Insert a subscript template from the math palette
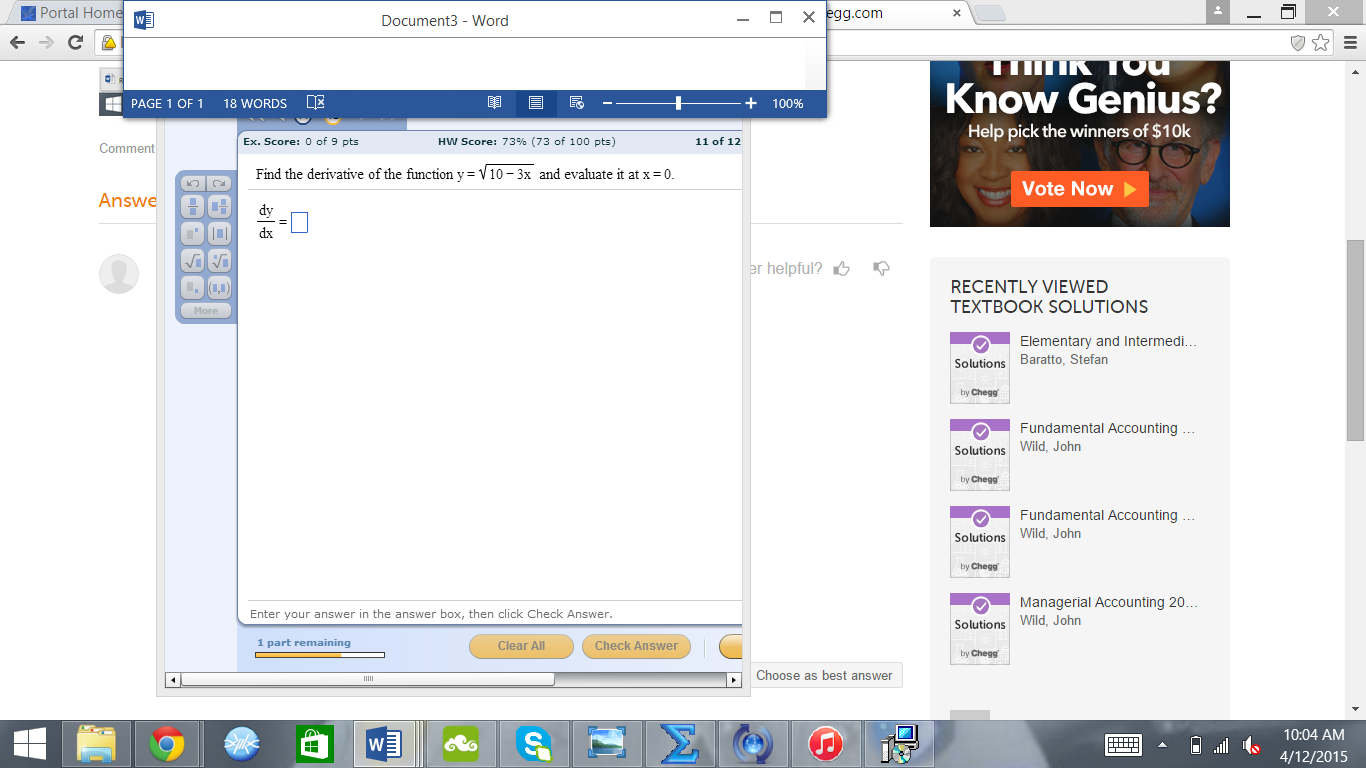 (x=193, y=288)
